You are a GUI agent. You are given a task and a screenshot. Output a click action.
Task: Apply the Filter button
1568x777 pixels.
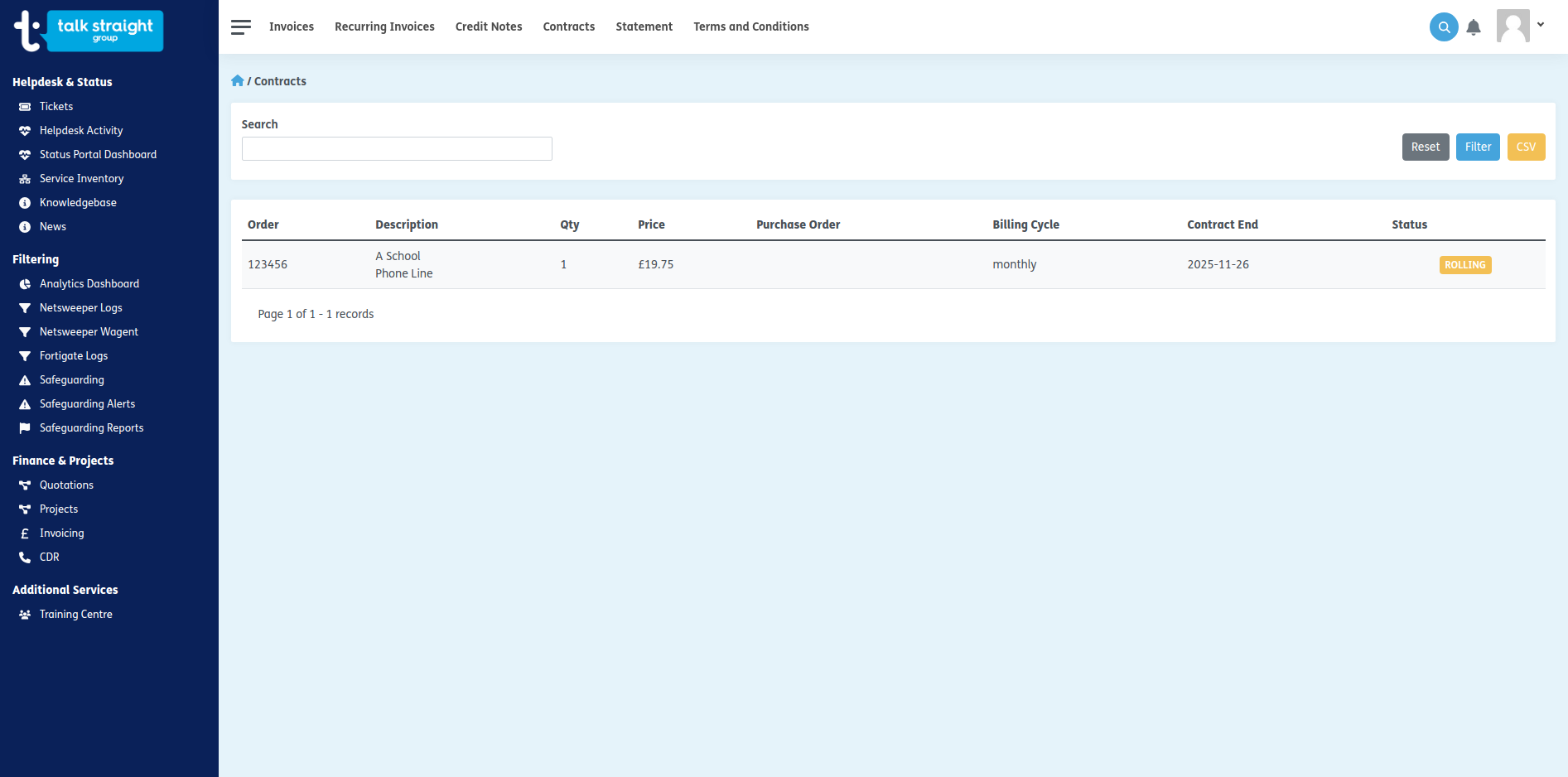click(1478, 147)
